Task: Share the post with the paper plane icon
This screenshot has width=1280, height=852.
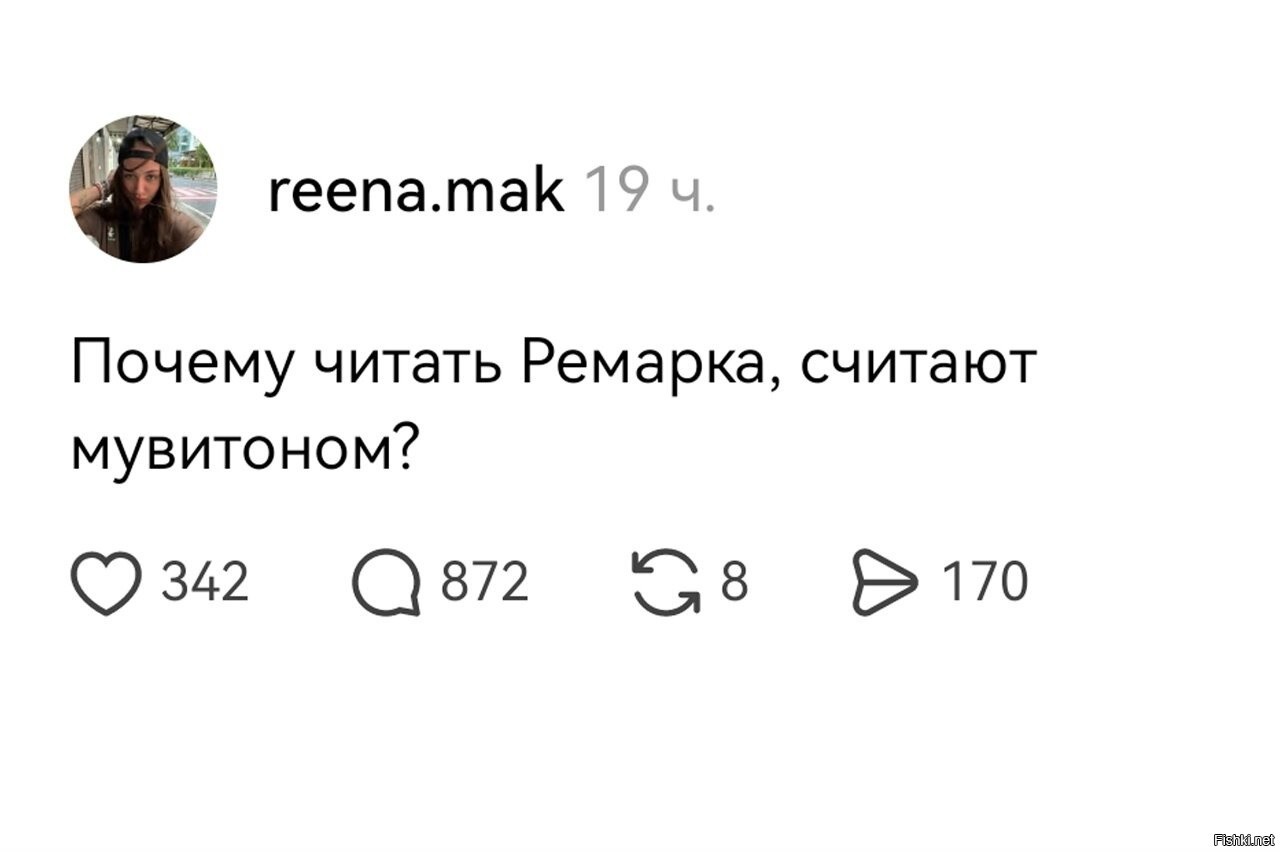Action: pos(884,583)
